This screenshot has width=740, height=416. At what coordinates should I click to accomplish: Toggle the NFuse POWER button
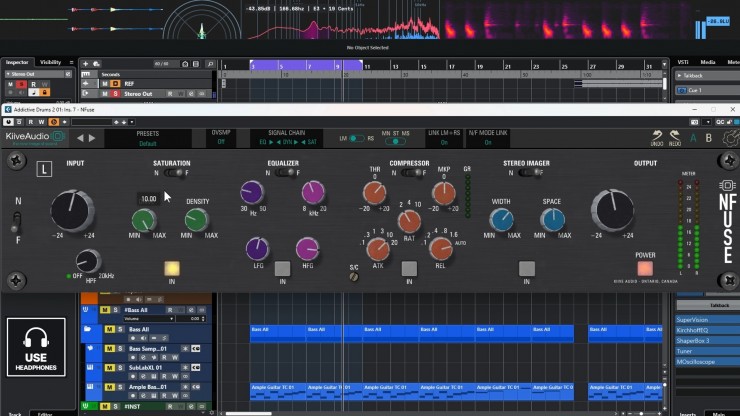645,268
